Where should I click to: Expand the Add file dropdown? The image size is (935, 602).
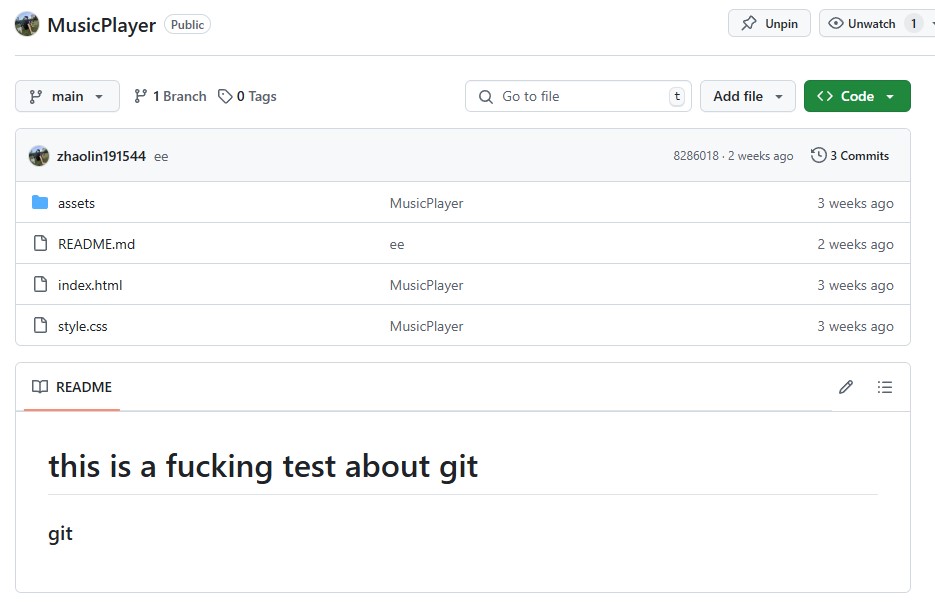[x=747, y=96]
